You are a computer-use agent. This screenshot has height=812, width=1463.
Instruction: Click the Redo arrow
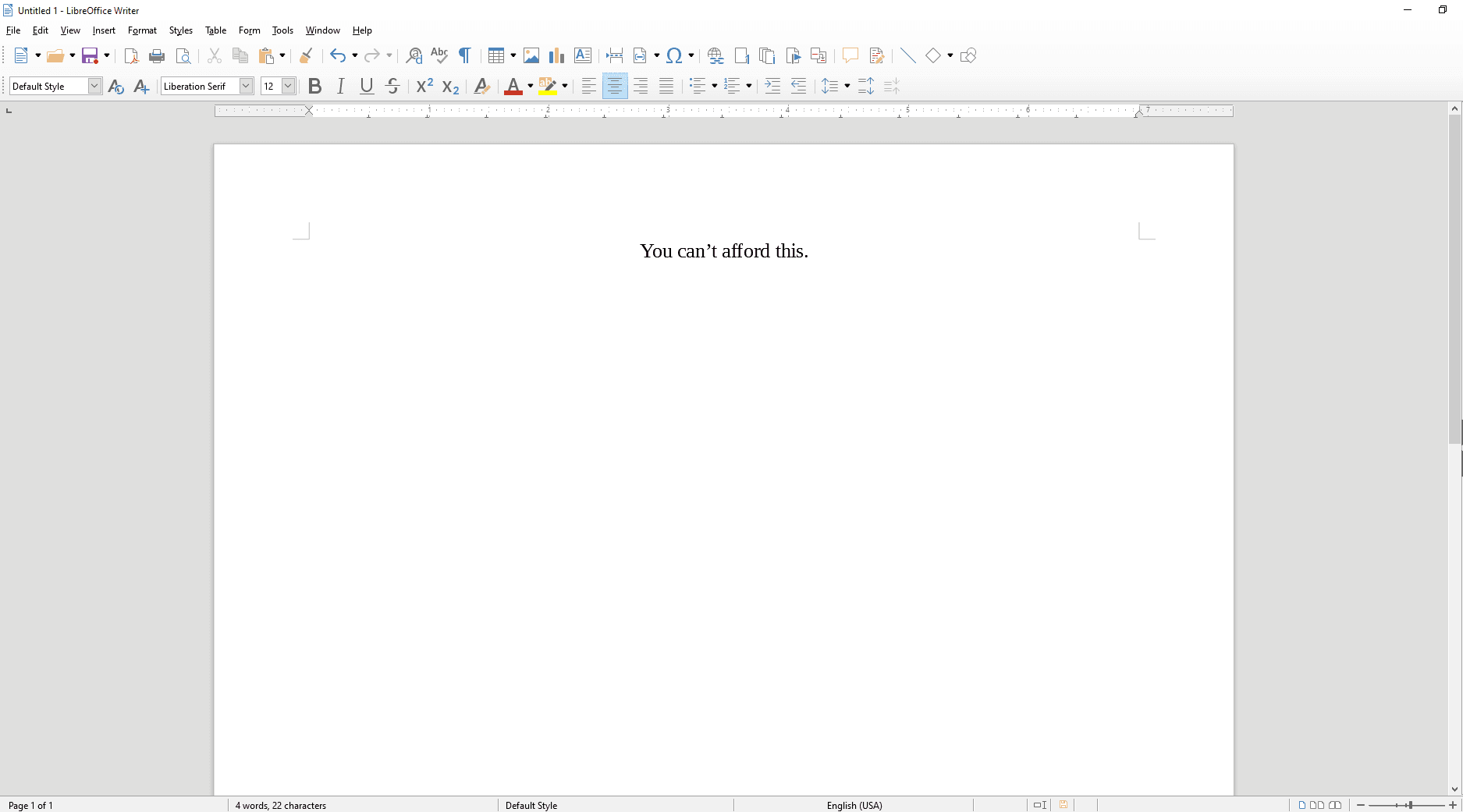click(x=372, y=55)
